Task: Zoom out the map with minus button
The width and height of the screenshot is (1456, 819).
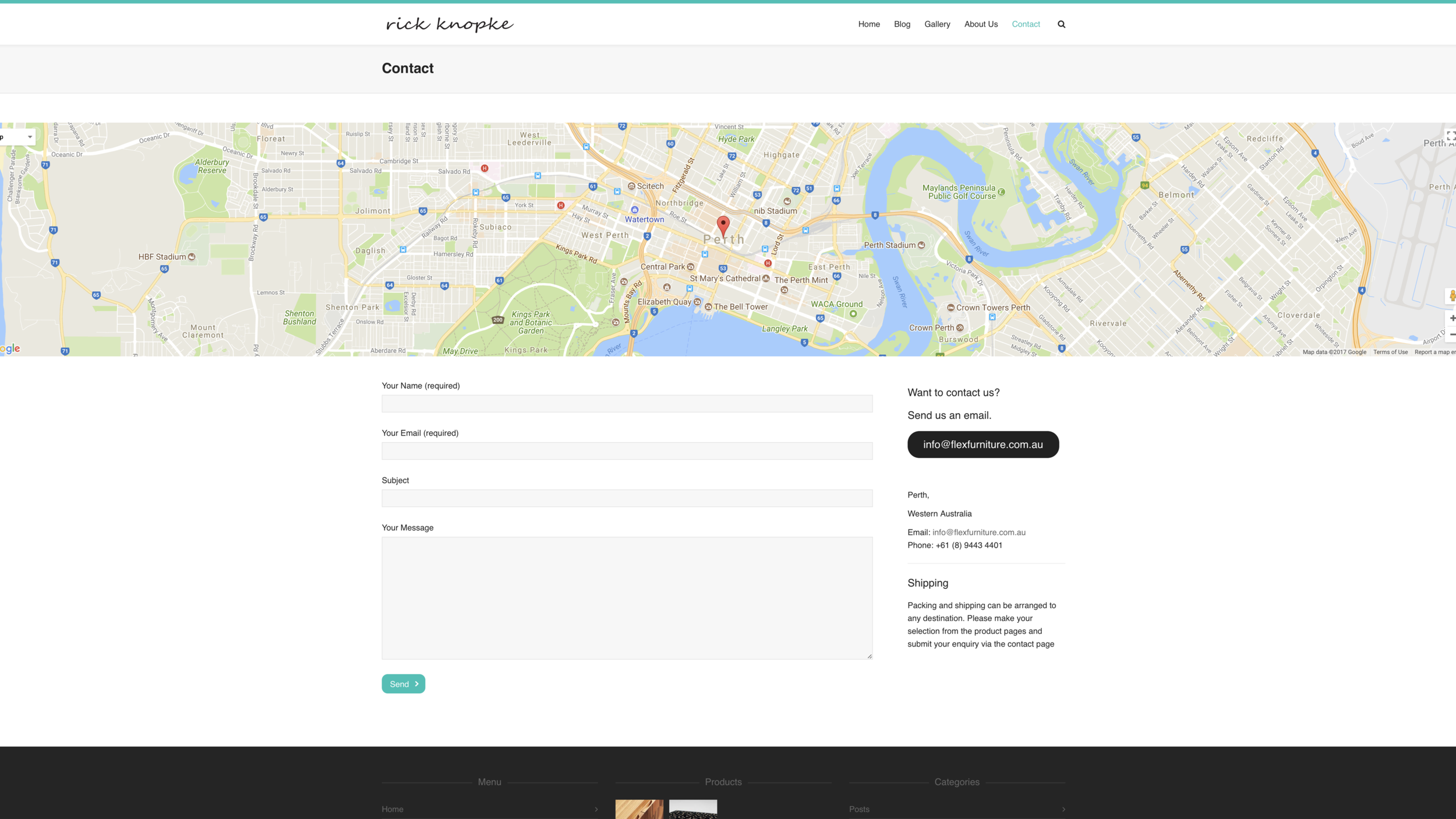Action: coord(1452,334)
